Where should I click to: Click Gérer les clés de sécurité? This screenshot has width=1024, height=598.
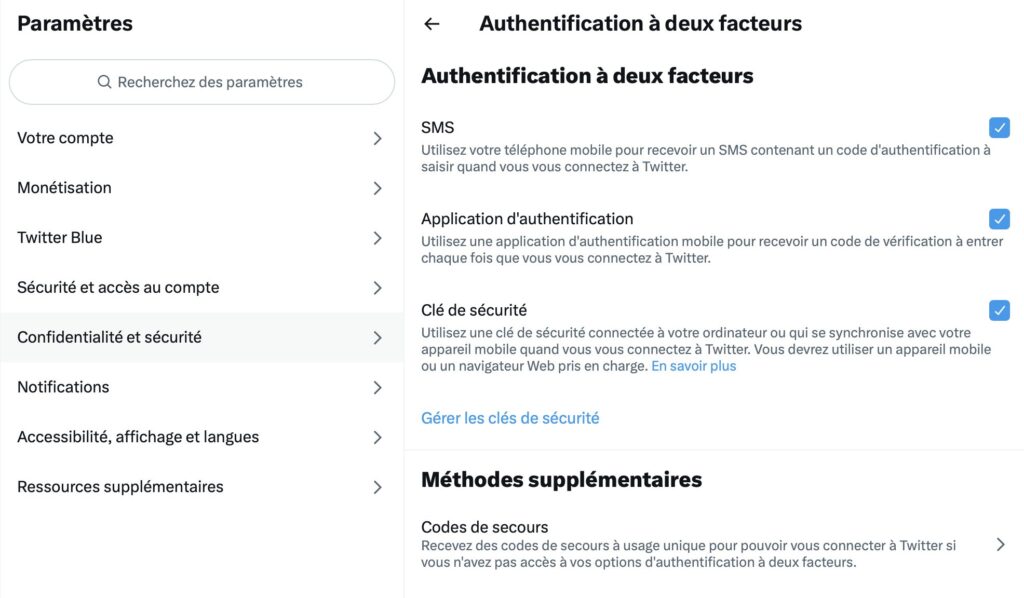509,419
